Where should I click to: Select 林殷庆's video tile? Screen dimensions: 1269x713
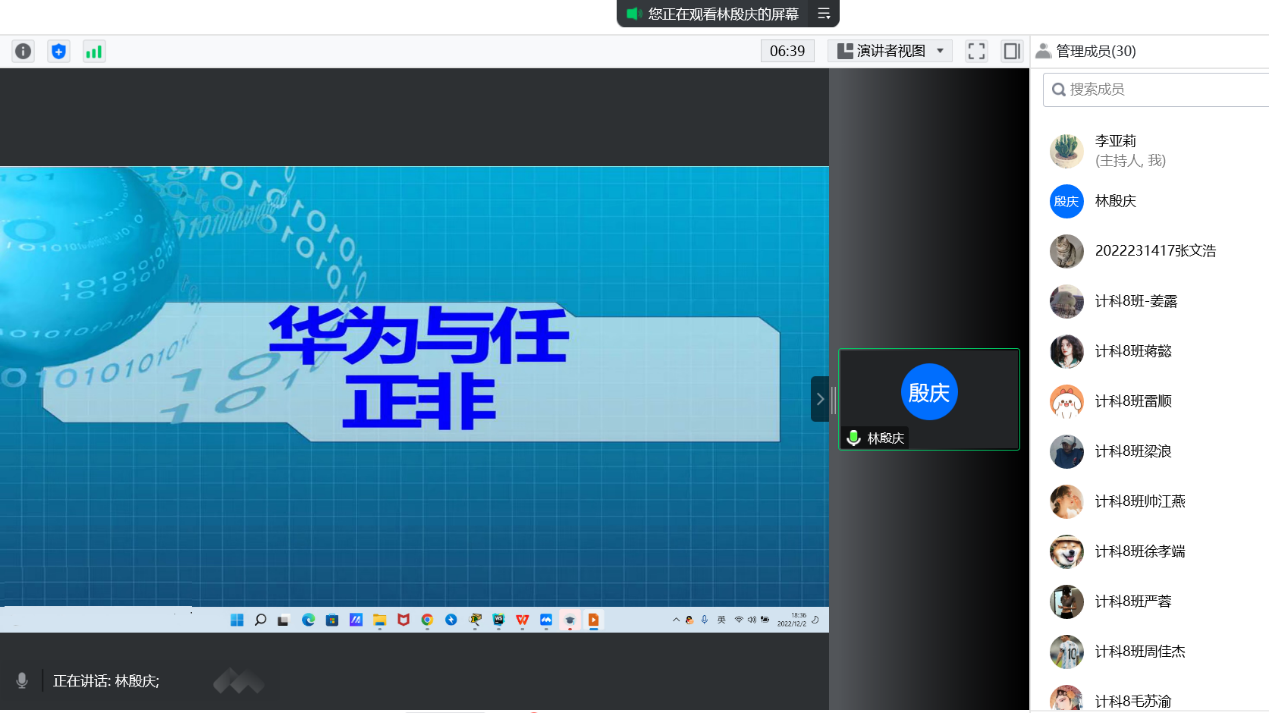pyautogui.click(x=929, y=398)
